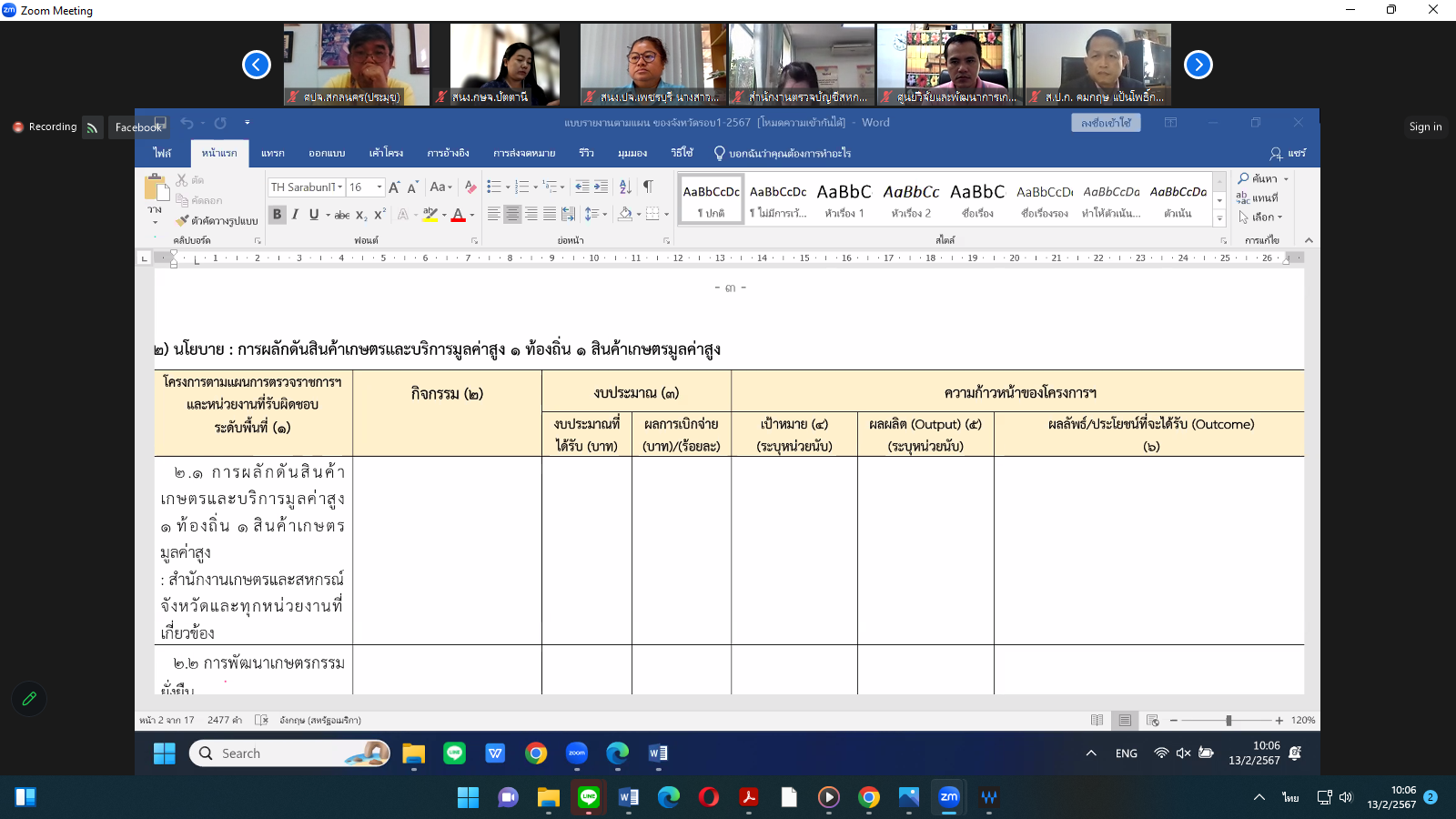Click the Undo arrow in Word
This screenshot has width=1456, height=819.
point(187,123)
